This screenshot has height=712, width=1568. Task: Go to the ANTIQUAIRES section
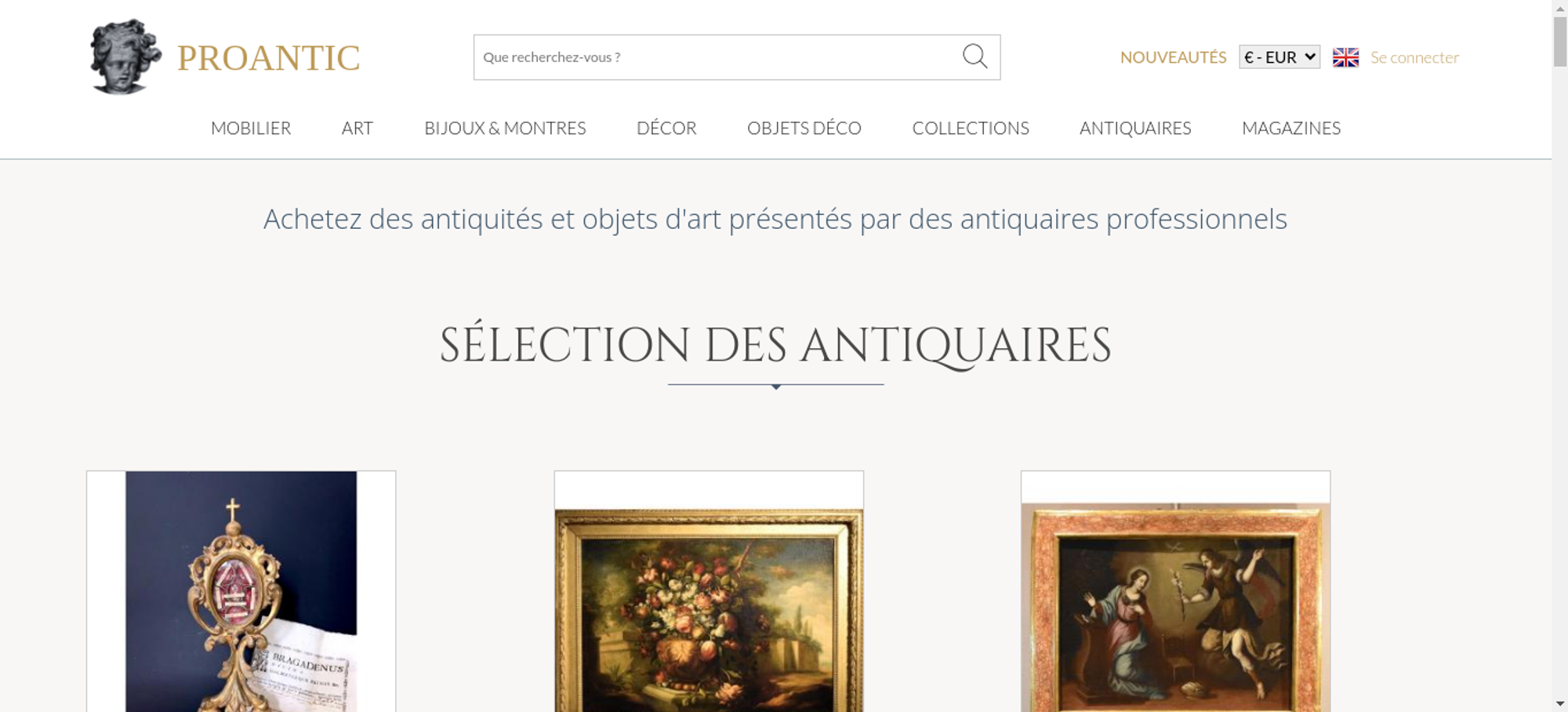coord(1135,128)
